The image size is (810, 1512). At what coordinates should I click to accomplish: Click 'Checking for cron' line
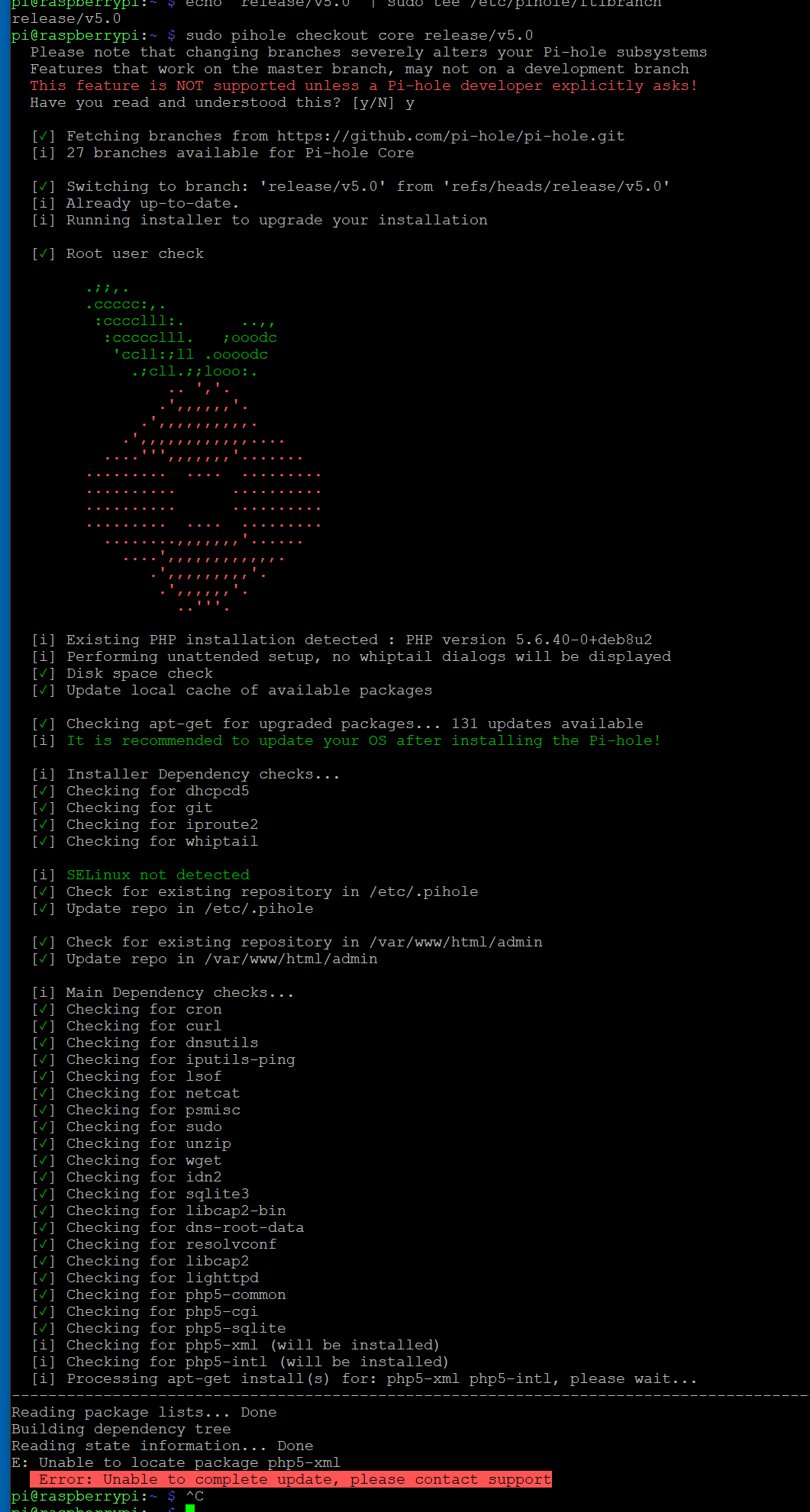pyautogui.click(x=127, y=1009)
